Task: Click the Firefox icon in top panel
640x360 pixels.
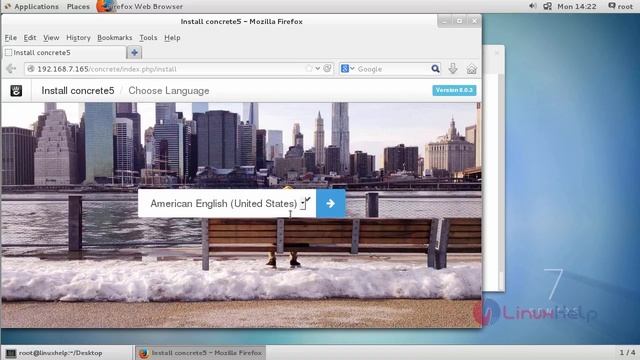Action: pyautogui.click(x=105, y=6)
